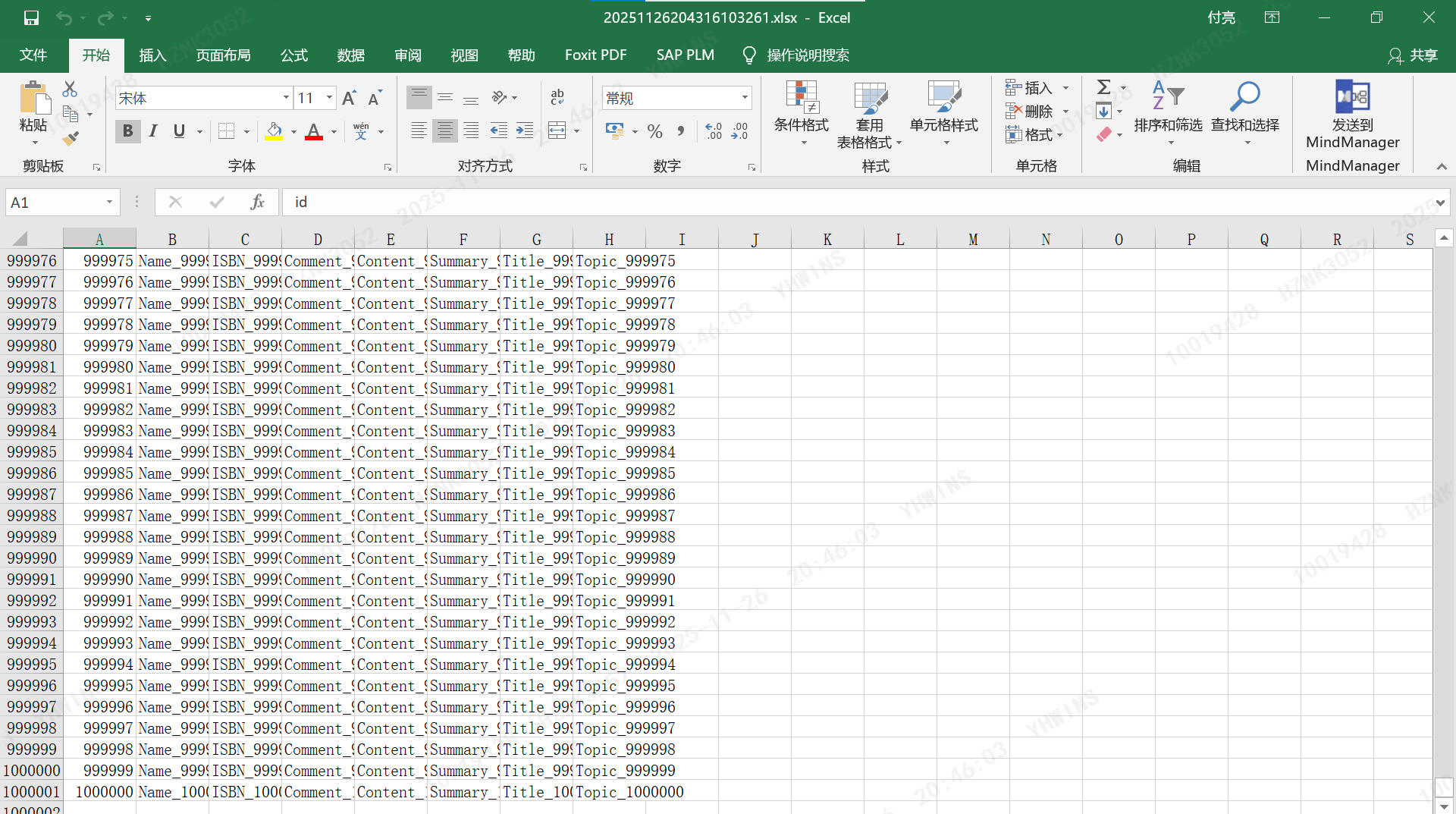Image resolution: width=1456 pixels, height=814 pixels.
Task: Toggle Bold formatting
Action: click(x=127, y=131)
